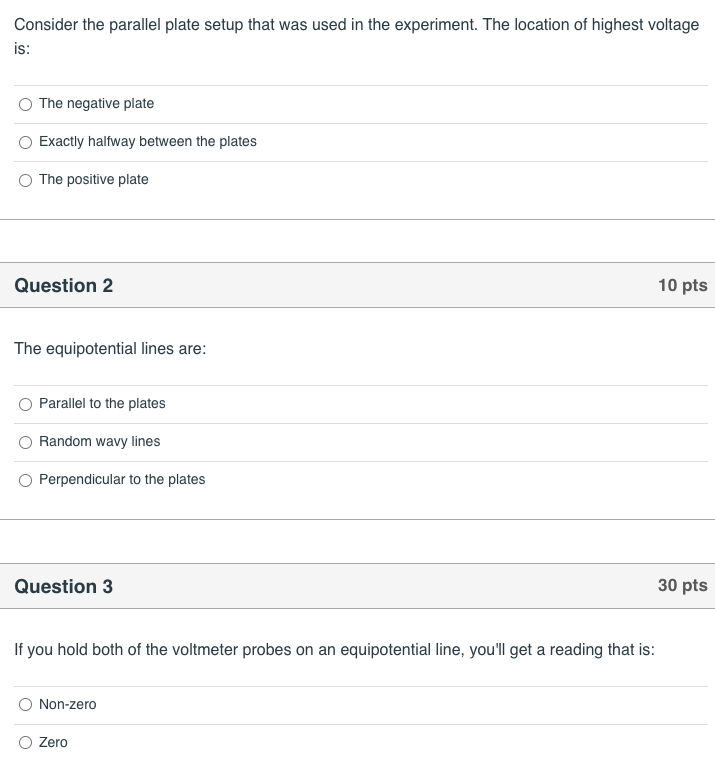
Task: Select radio button for 'Parallel to the plates'
Action: pos(26,404)
